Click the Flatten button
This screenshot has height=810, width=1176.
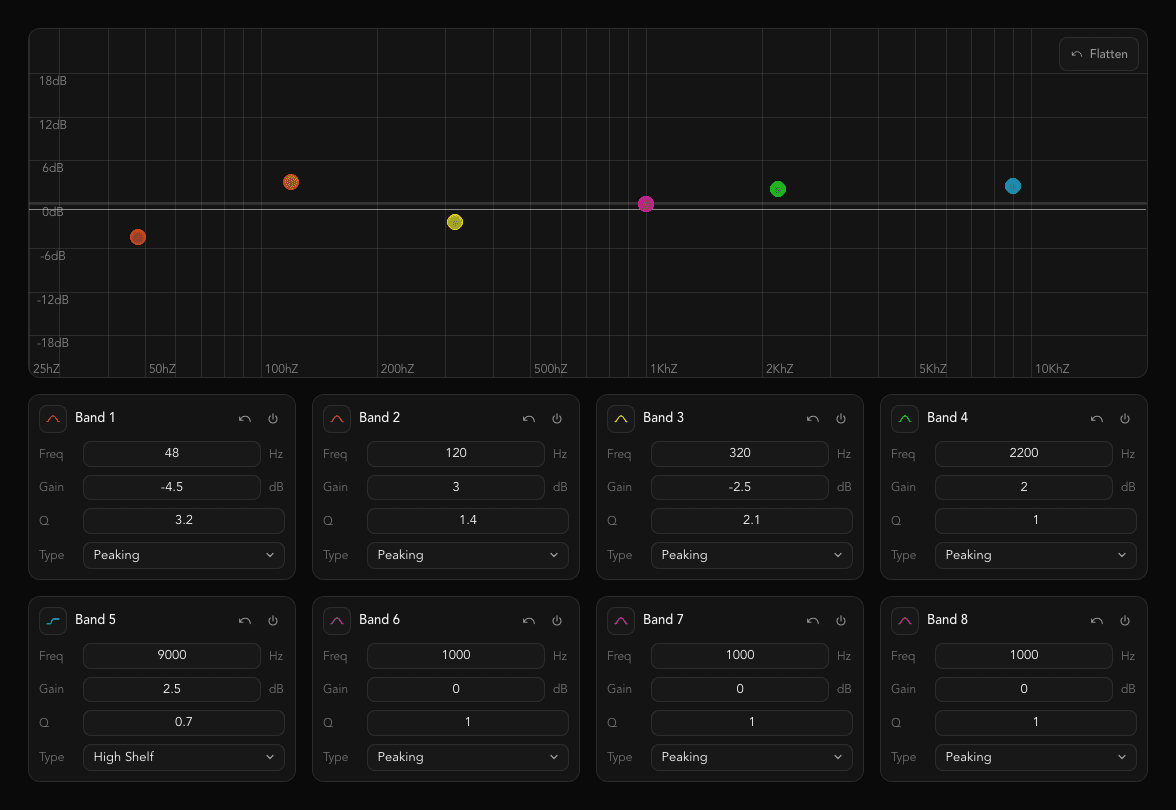[x=1099, y=54]
